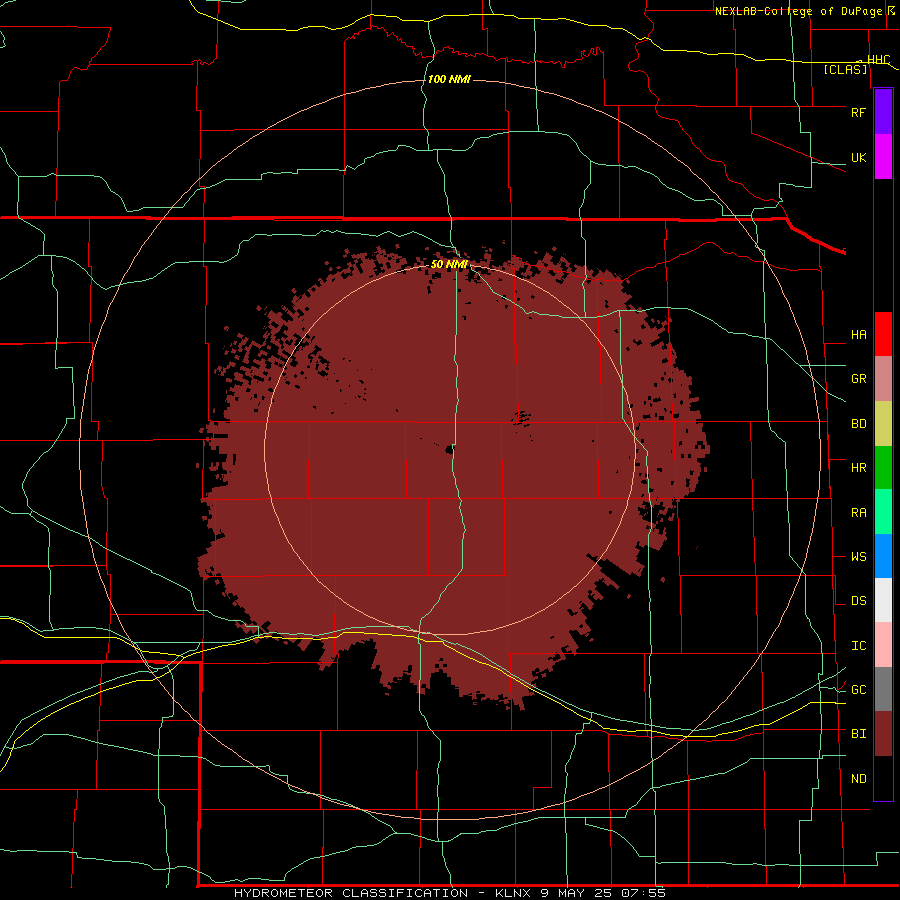
Task: Select the dusty pink GR legend swatch
Action: click(x=883, y=379)
